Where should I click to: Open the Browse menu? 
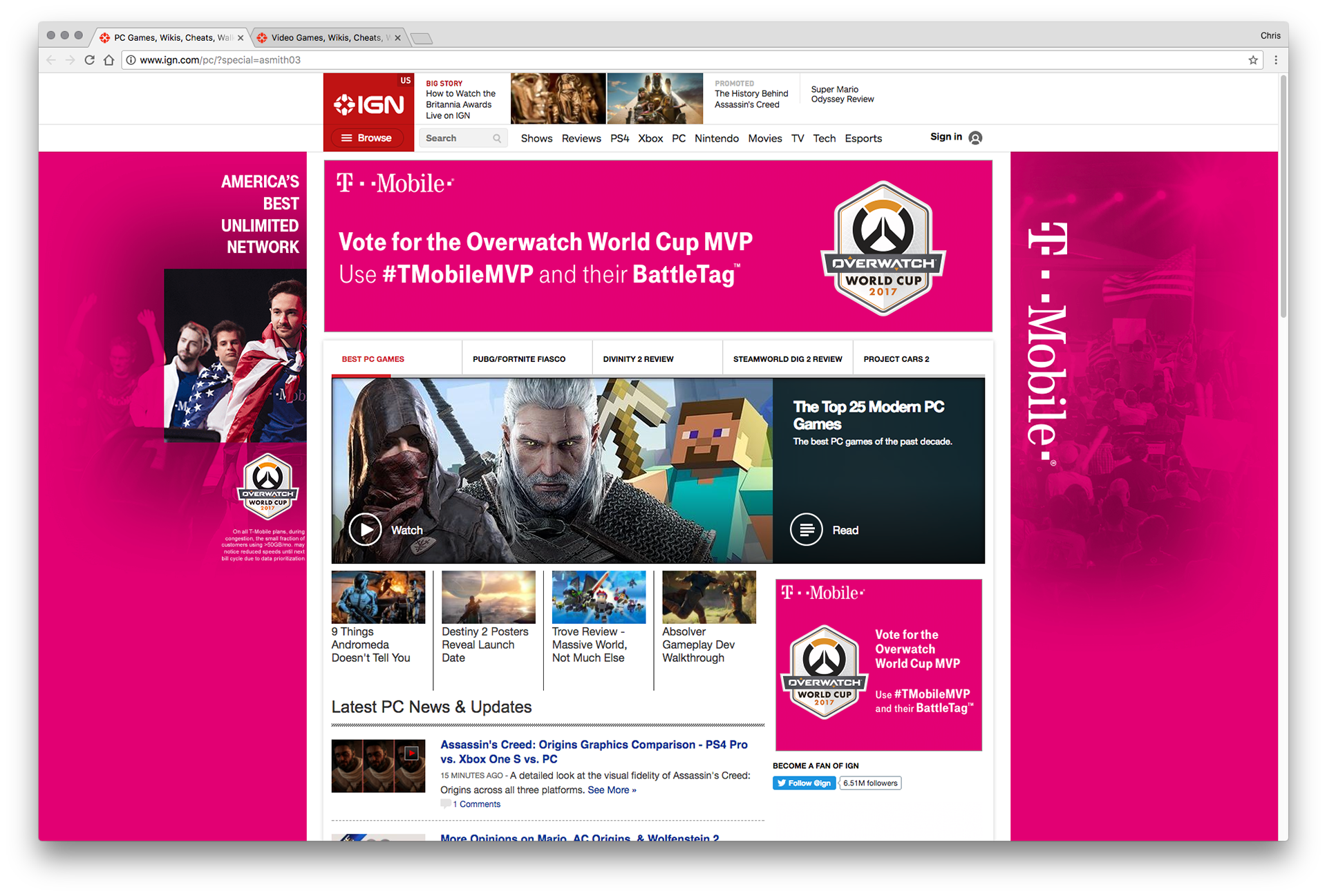[x=367, y=138]
